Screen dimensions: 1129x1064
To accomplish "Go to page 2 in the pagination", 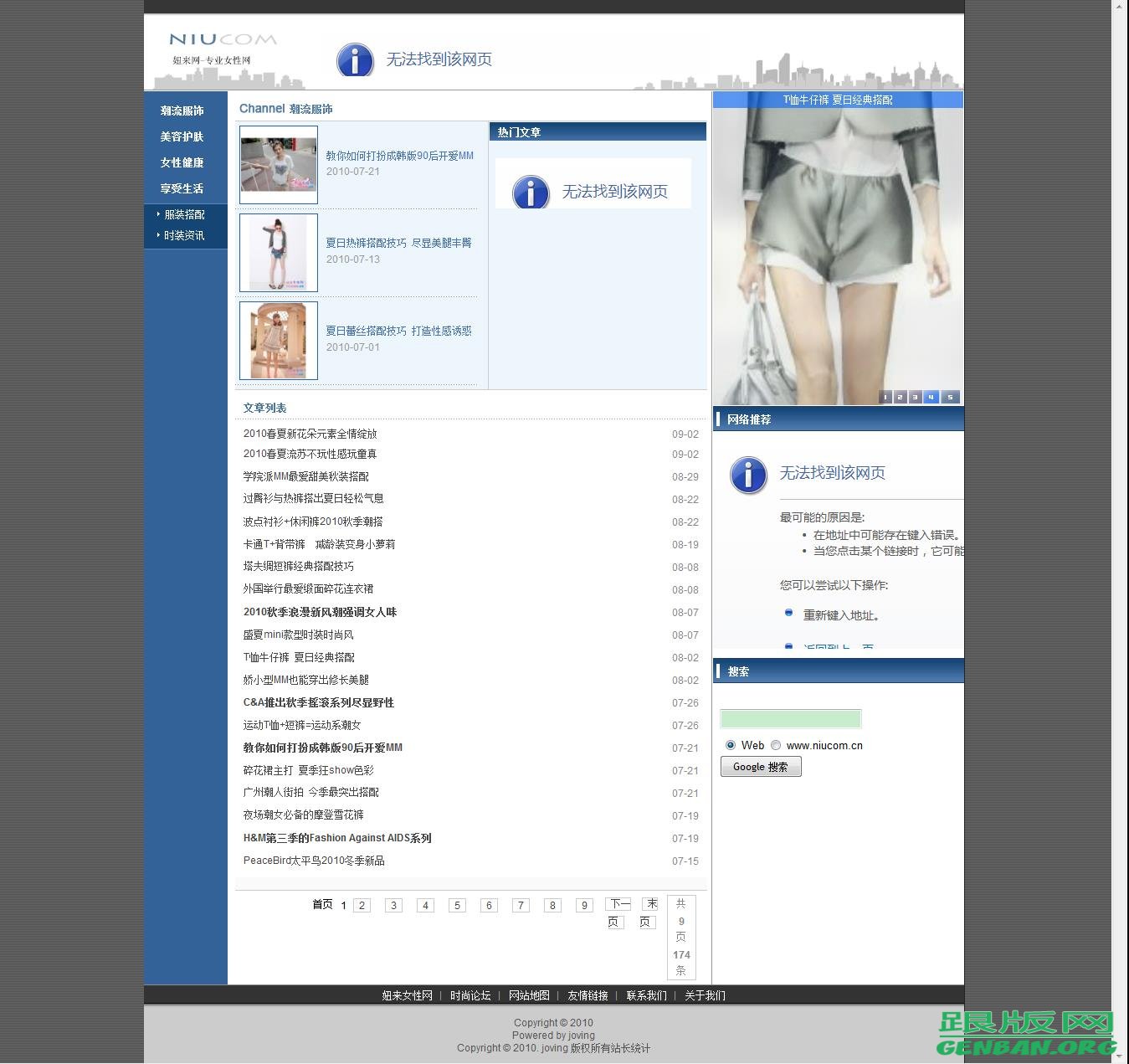I will click(362, 905).
